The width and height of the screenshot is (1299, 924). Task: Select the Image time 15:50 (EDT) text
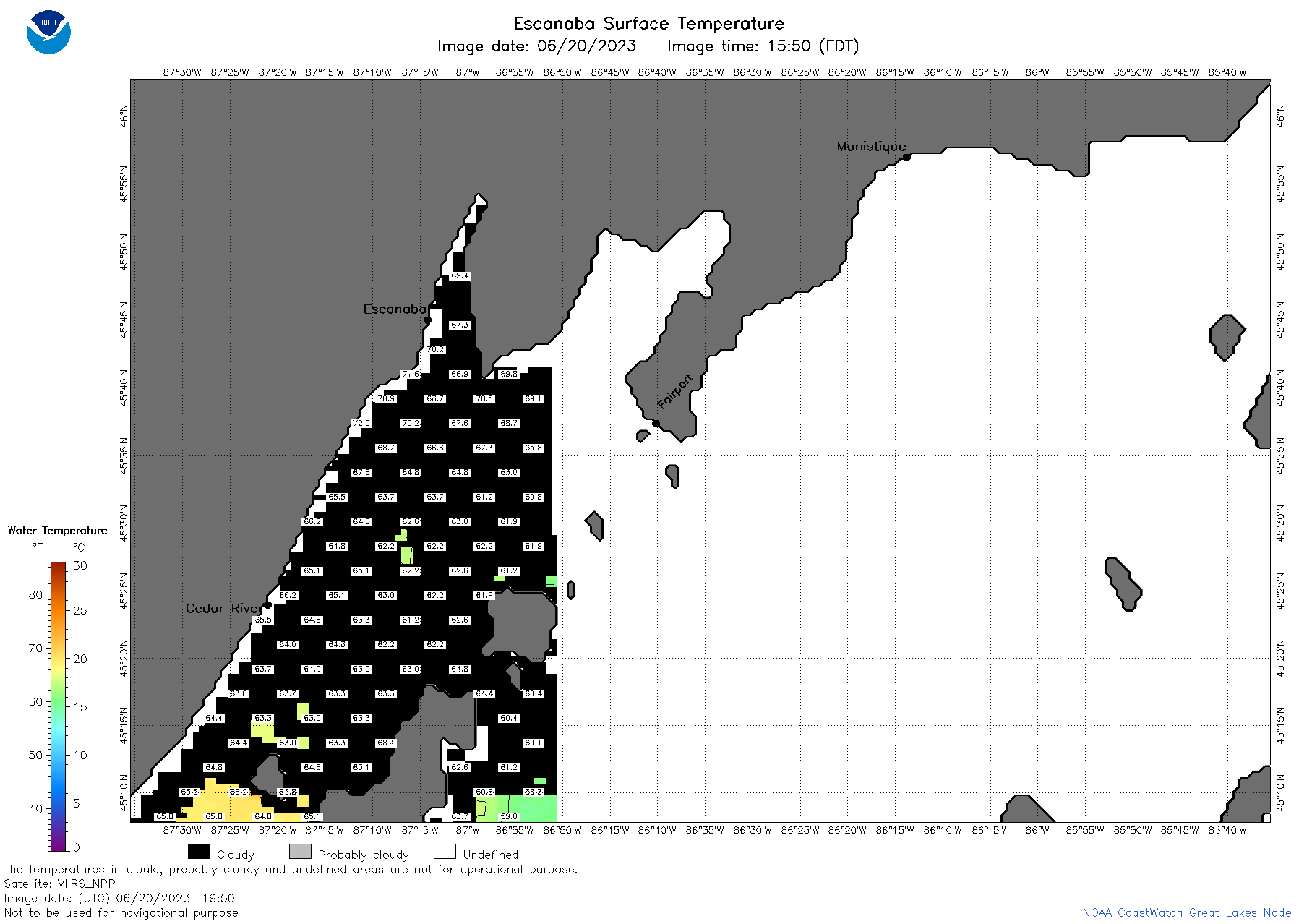[763, 46]
